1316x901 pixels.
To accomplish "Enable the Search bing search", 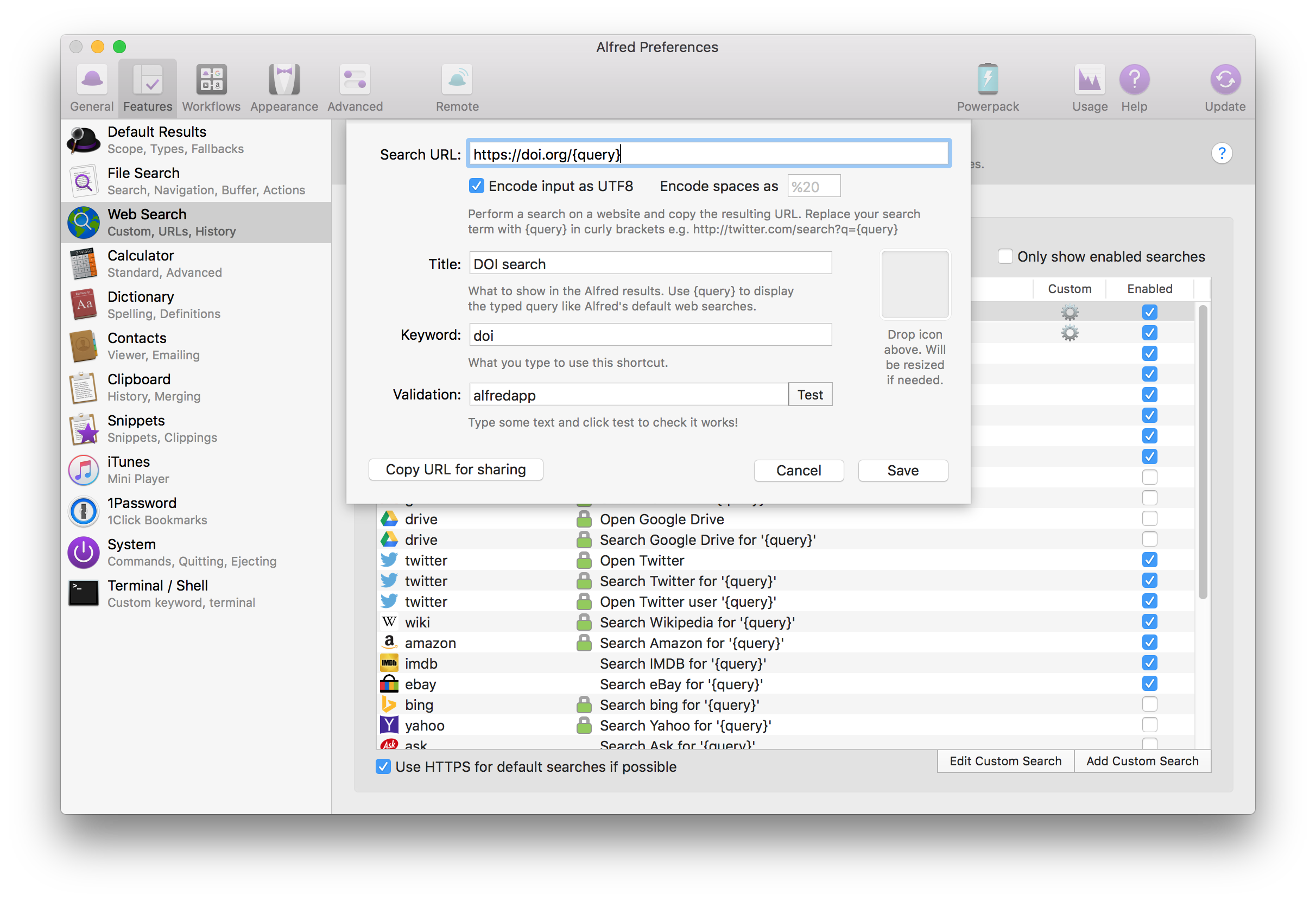I will pos(1149,705).
